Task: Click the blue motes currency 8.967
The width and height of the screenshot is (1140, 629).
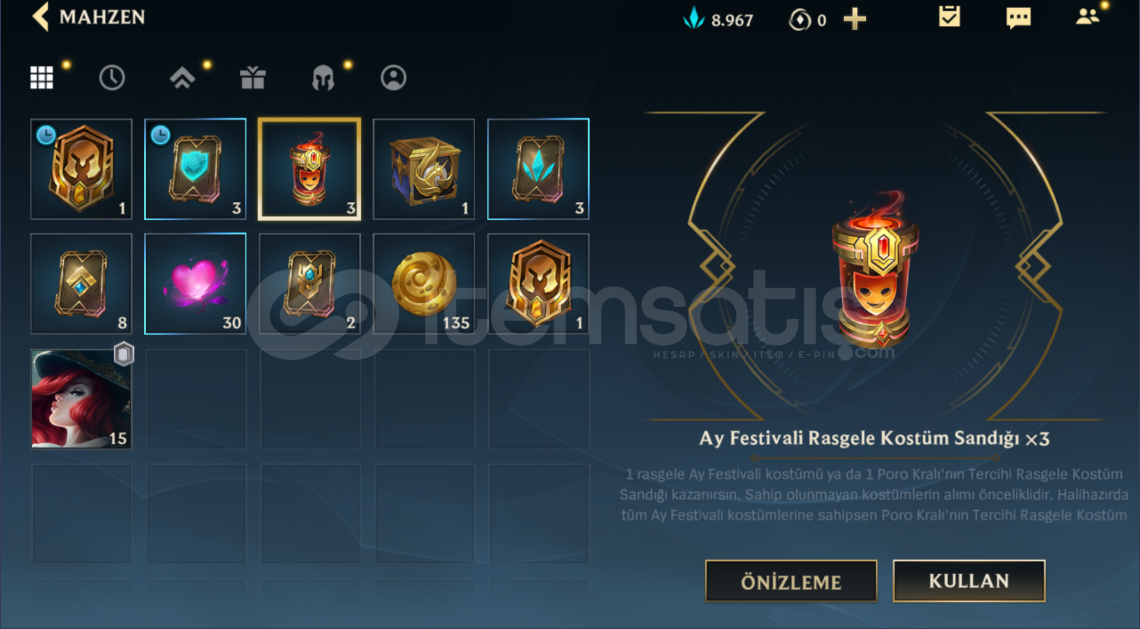Action: click(718, 20)
